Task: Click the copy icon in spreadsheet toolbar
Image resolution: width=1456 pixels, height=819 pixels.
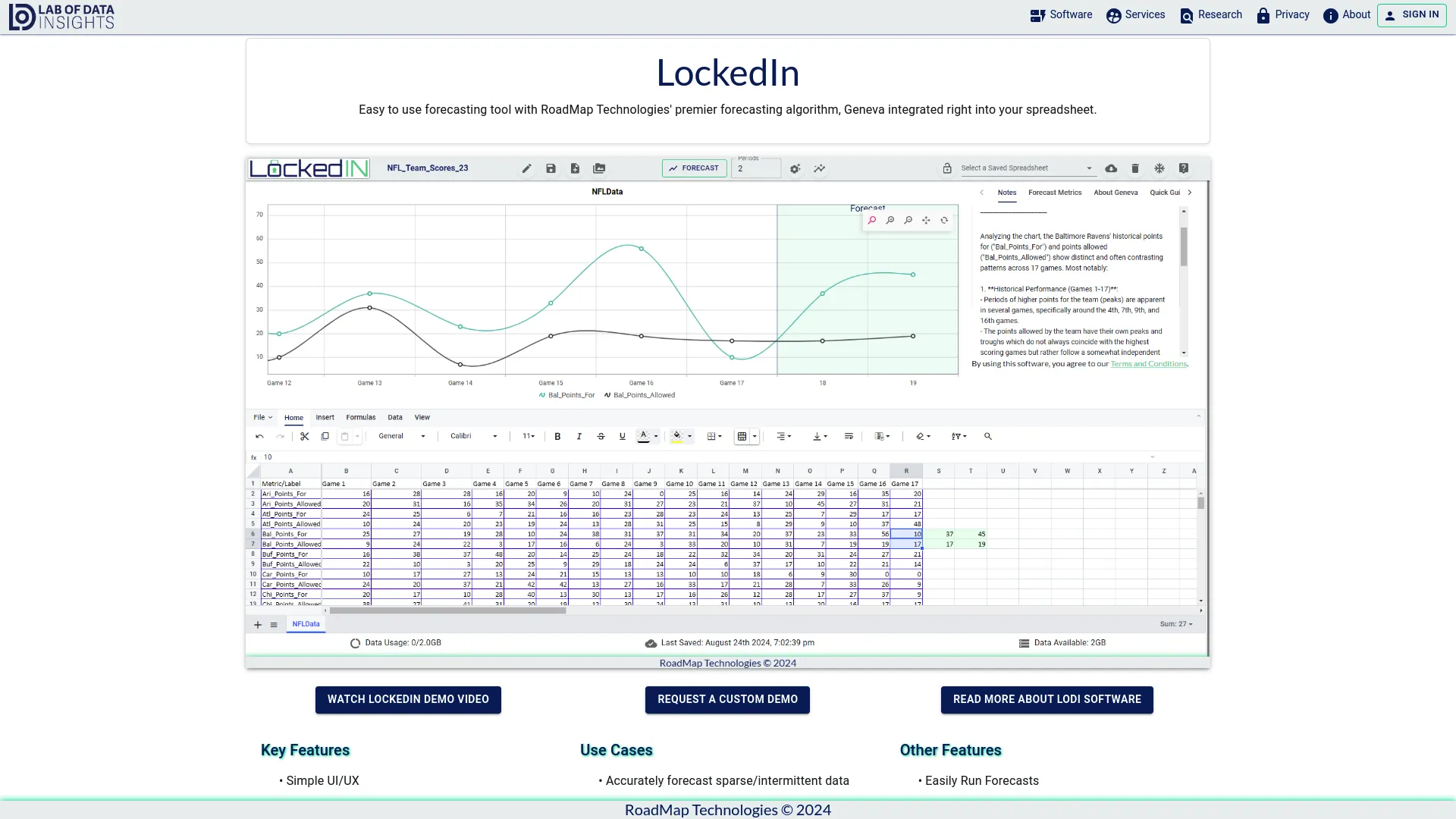Action: [x=325, y=437]
